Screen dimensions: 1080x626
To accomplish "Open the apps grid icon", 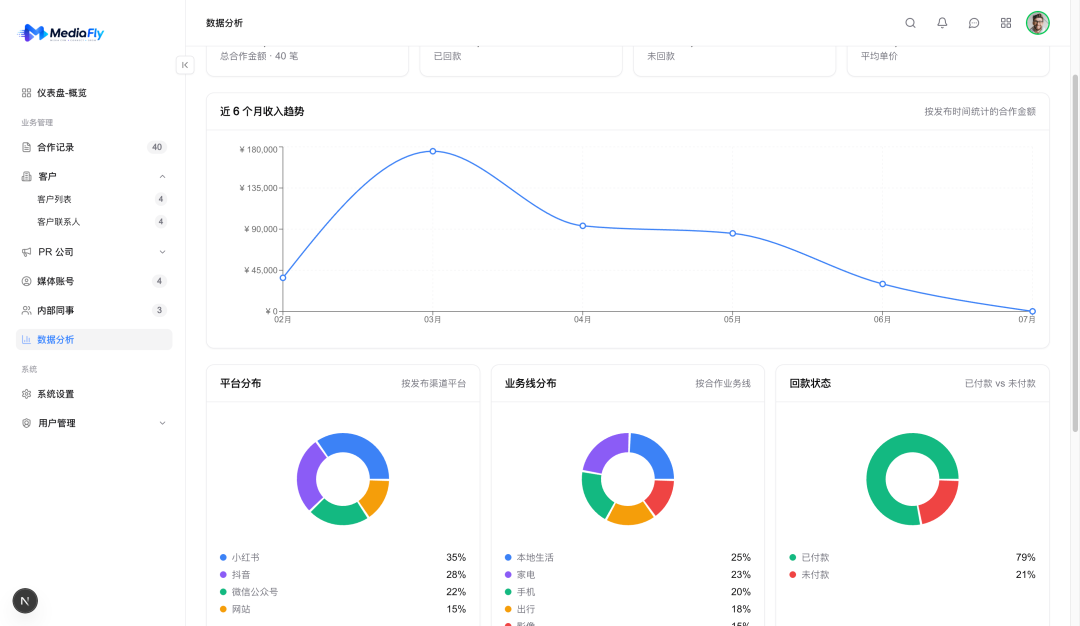I will (1006, 23).
